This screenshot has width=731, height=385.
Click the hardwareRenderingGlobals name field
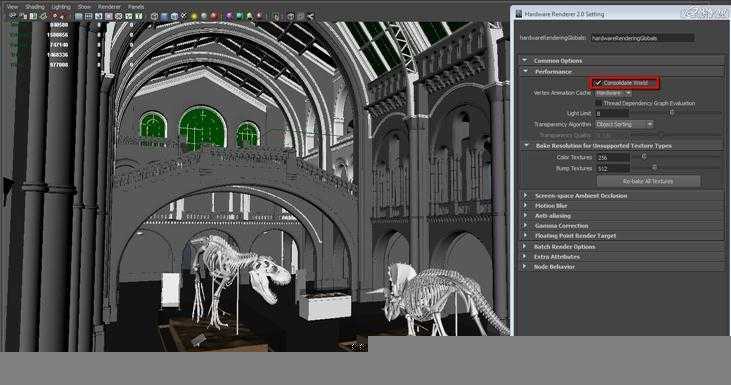pyautogui.click(x=643, y=38)
